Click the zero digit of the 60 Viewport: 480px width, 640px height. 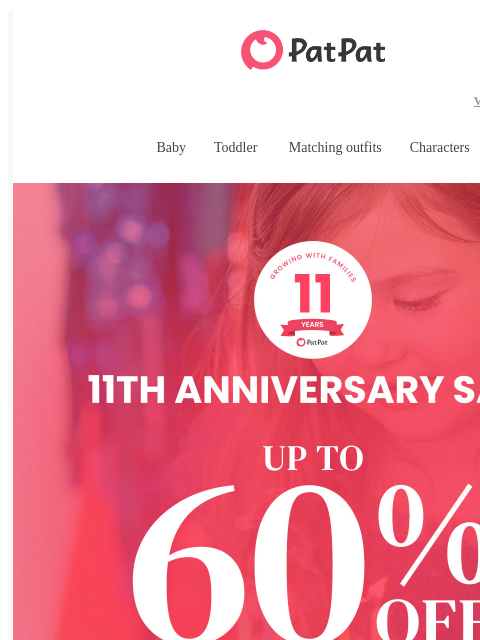tap(309, 562)
